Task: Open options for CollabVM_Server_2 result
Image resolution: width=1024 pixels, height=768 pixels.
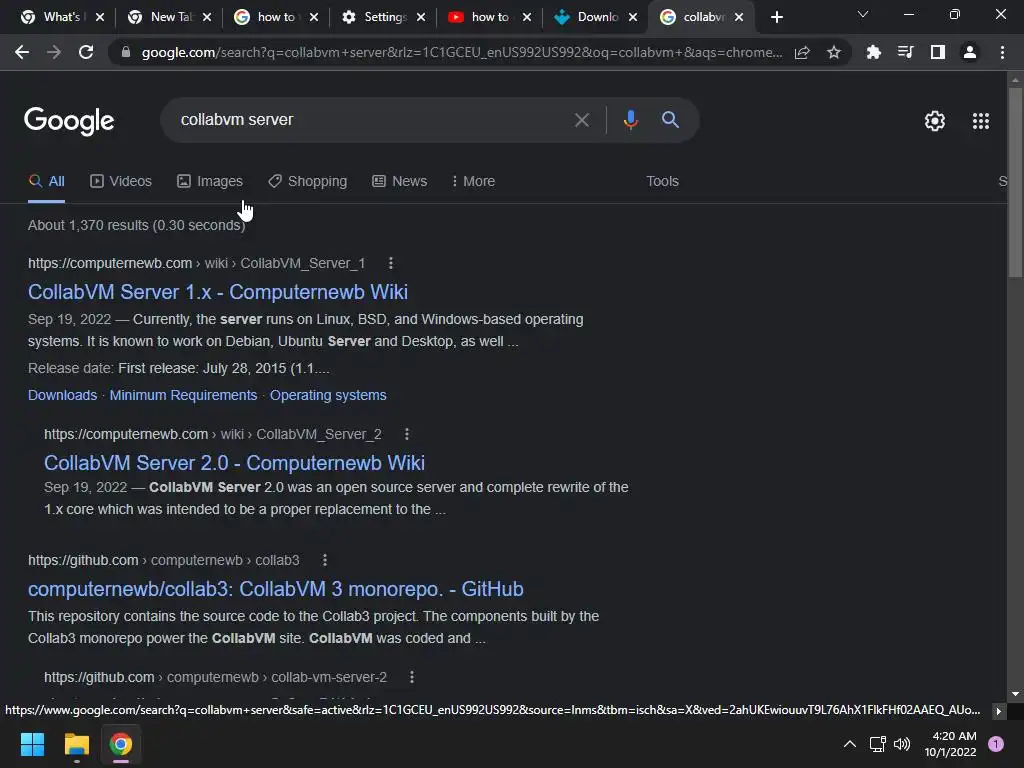Action: (407, 434)
